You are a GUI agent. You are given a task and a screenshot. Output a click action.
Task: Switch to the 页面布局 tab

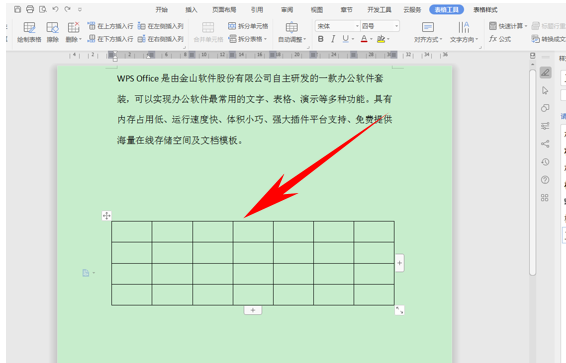pos(224,10)
